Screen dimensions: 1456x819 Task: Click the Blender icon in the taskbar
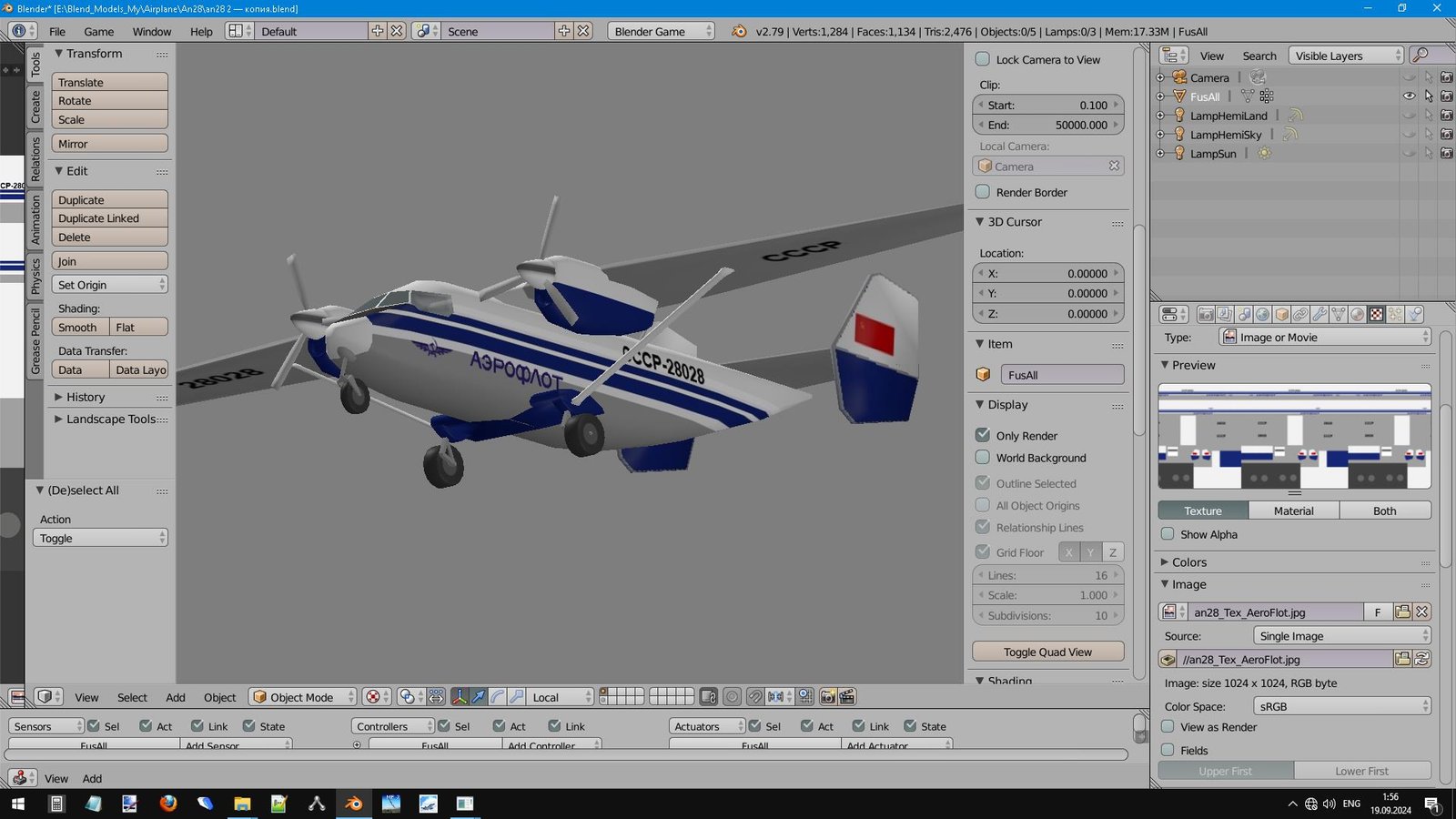tap(354, 804)
